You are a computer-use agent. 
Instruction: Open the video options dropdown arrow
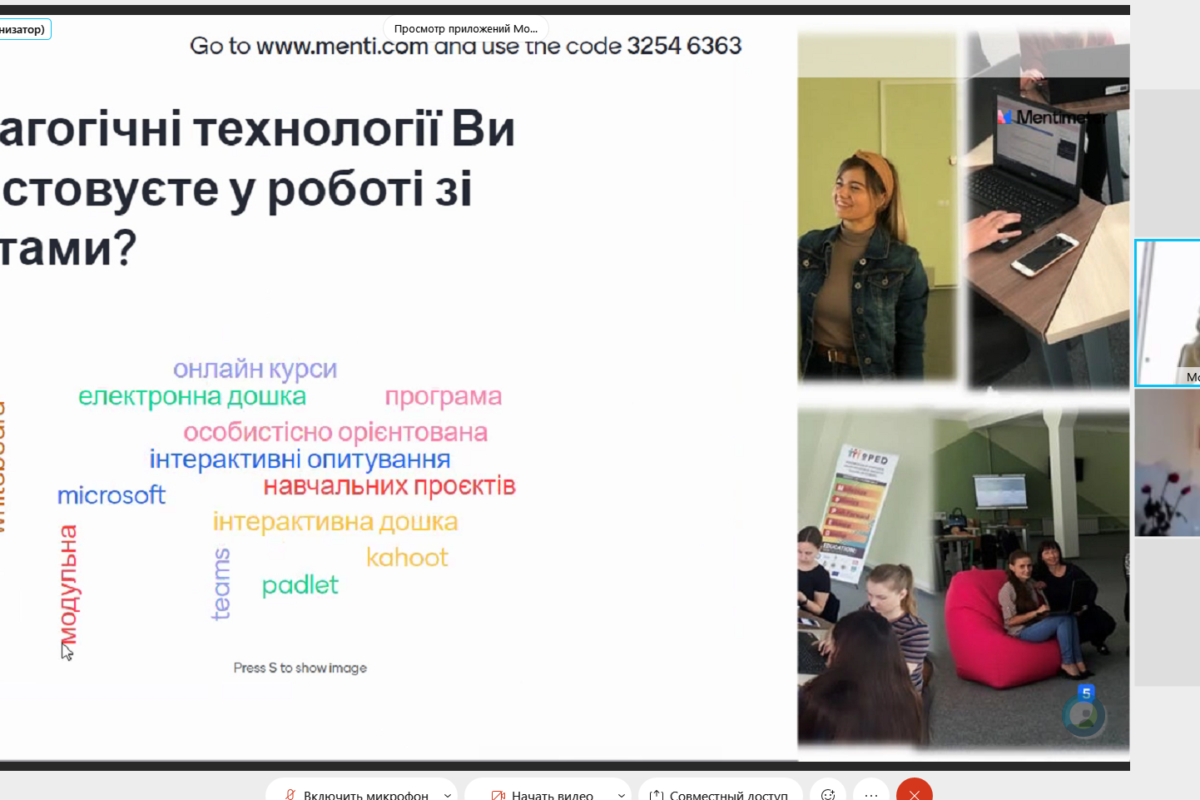point(621,795)
